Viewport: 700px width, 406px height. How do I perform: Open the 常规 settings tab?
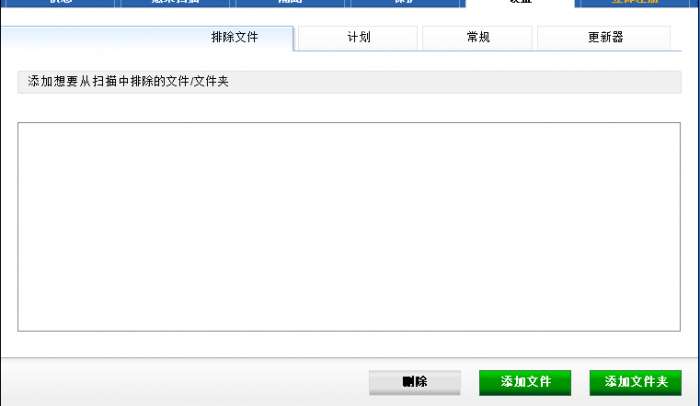[477, 38]
